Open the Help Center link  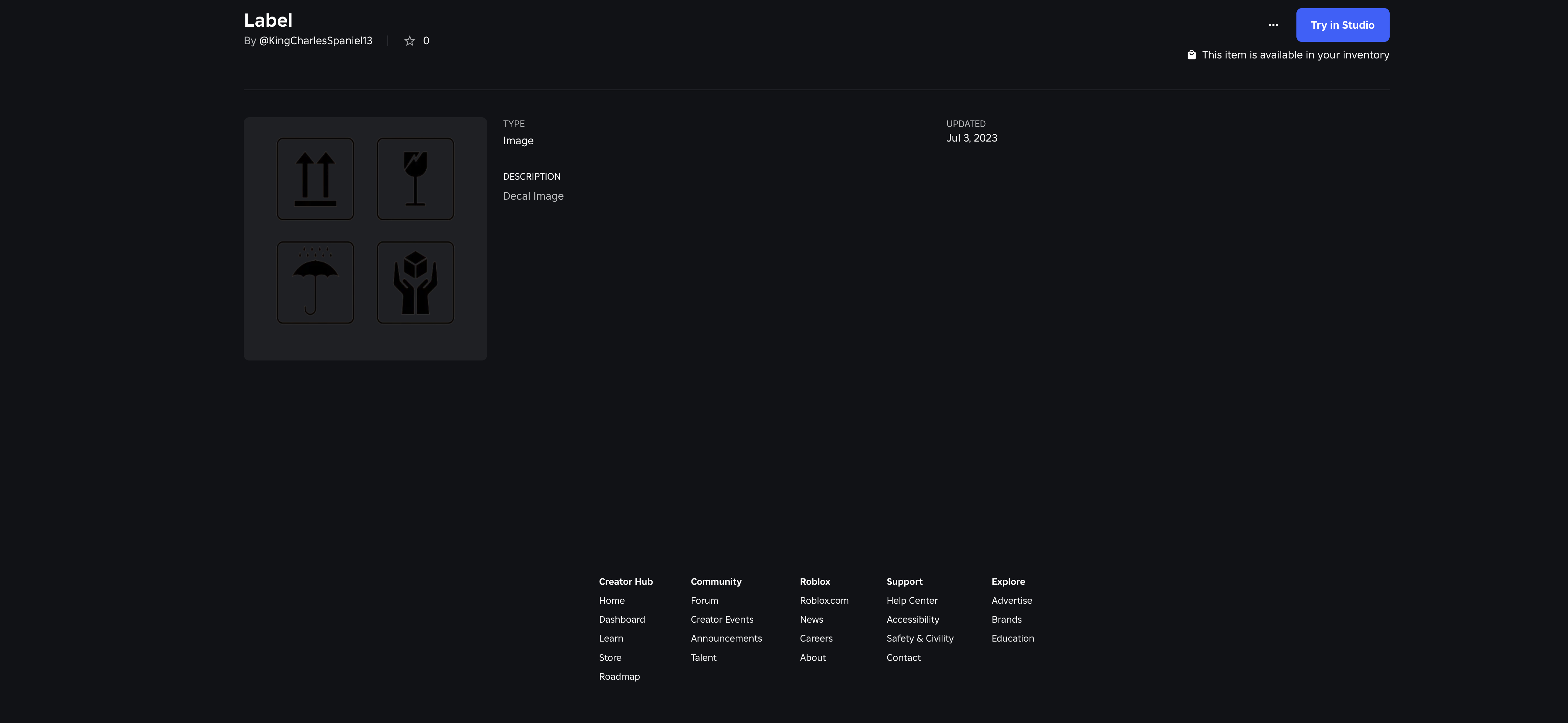[912, 601]
